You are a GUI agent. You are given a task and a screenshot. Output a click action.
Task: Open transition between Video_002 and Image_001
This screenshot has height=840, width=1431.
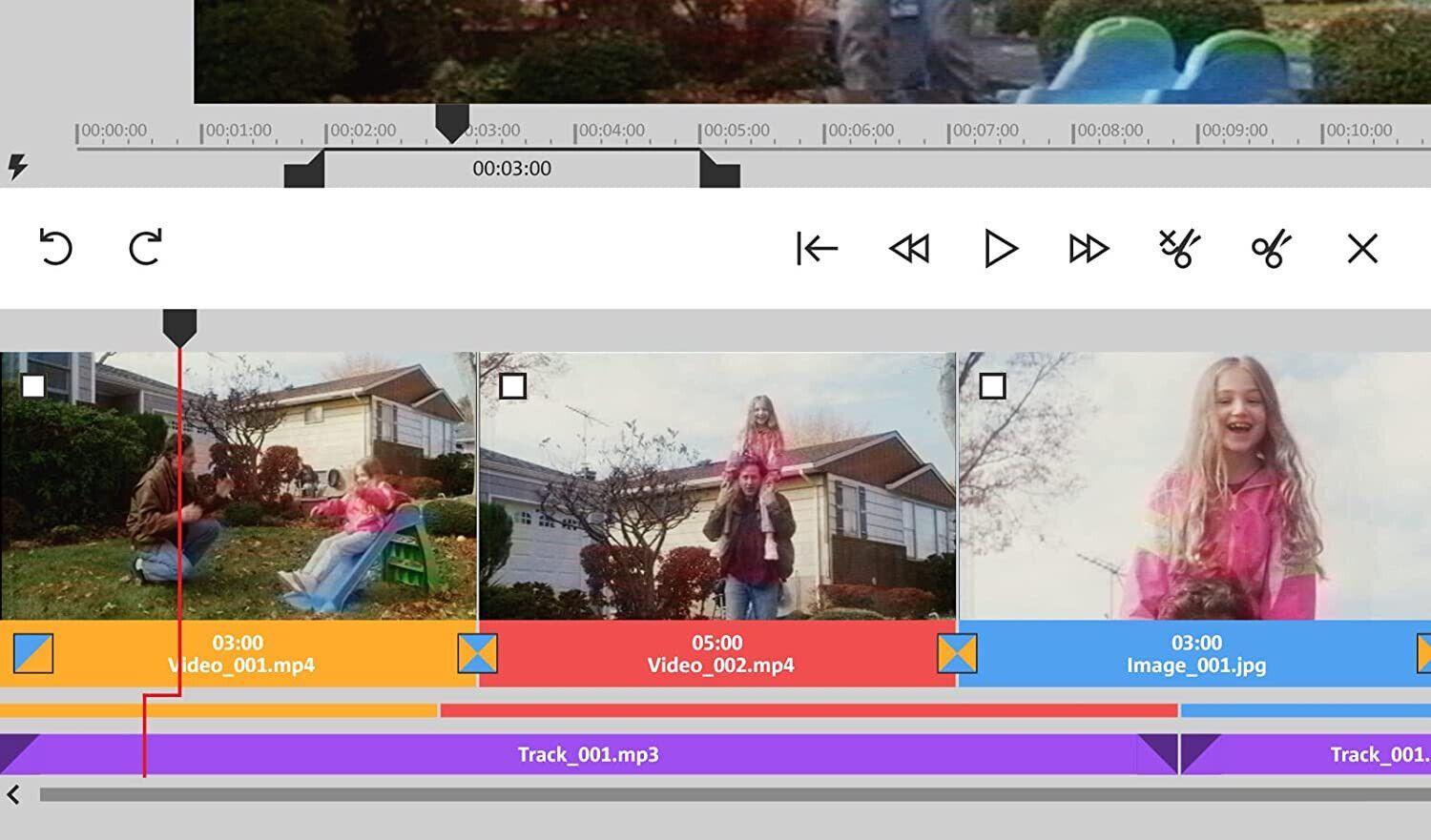[x=956, y=654]
